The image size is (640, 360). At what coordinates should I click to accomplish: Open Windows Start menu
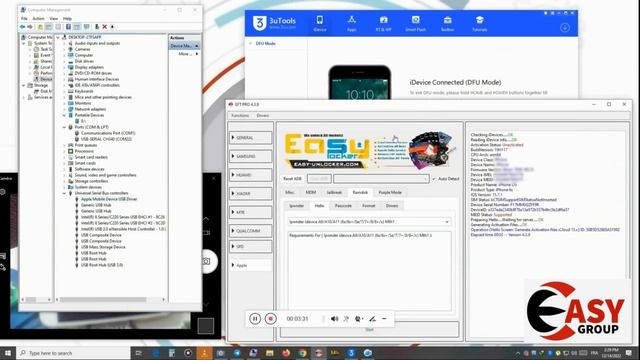[8, 353]
